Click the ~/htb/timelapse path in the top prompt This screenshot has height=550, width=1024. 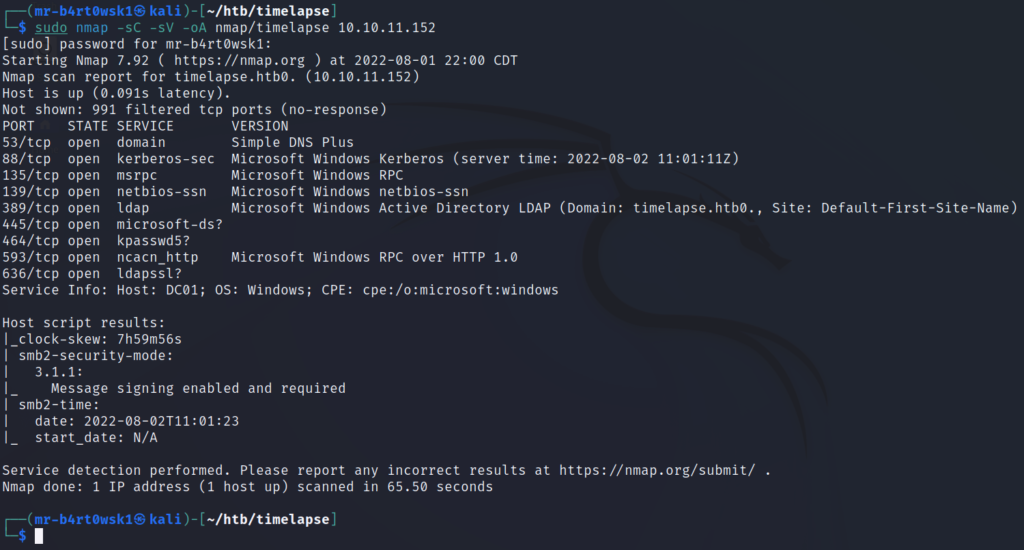(x=268, y=11)
